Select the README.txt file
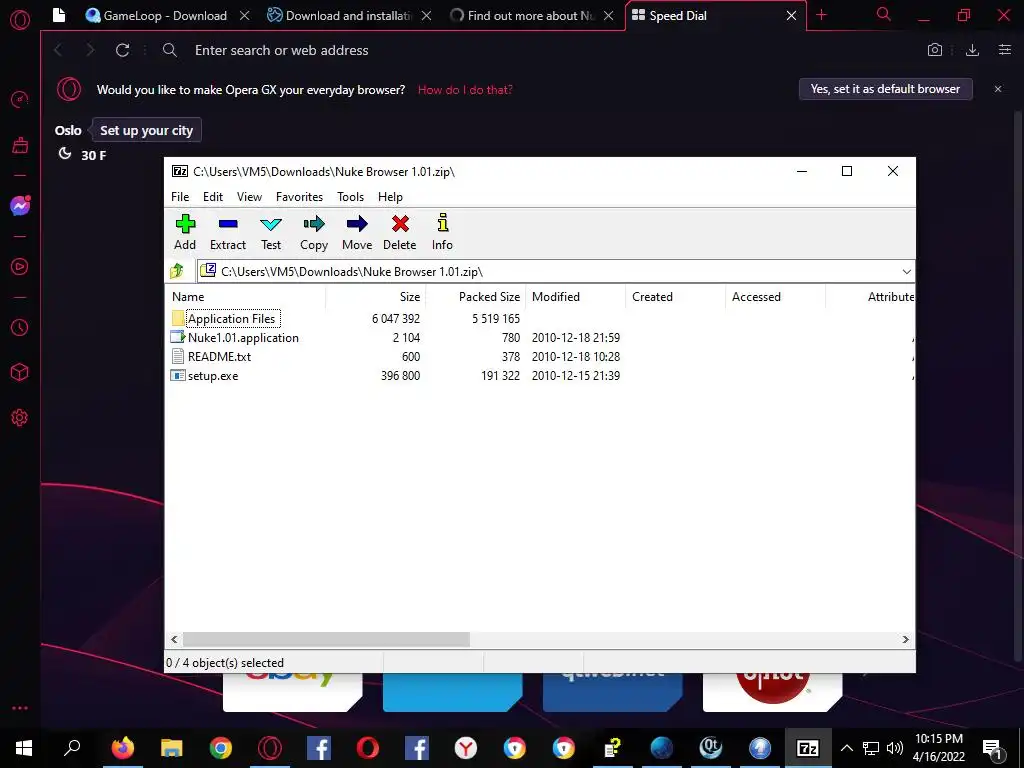Image resolution: width=1024 pixels, height=768 pixels. click(219, 357)
